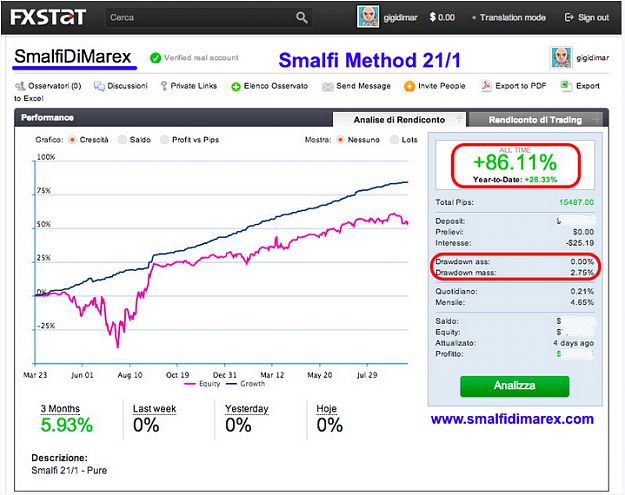Open the Discussioni link
This screenshot has width=625, height=495.
pyautogui.click(x=127, y=86)
